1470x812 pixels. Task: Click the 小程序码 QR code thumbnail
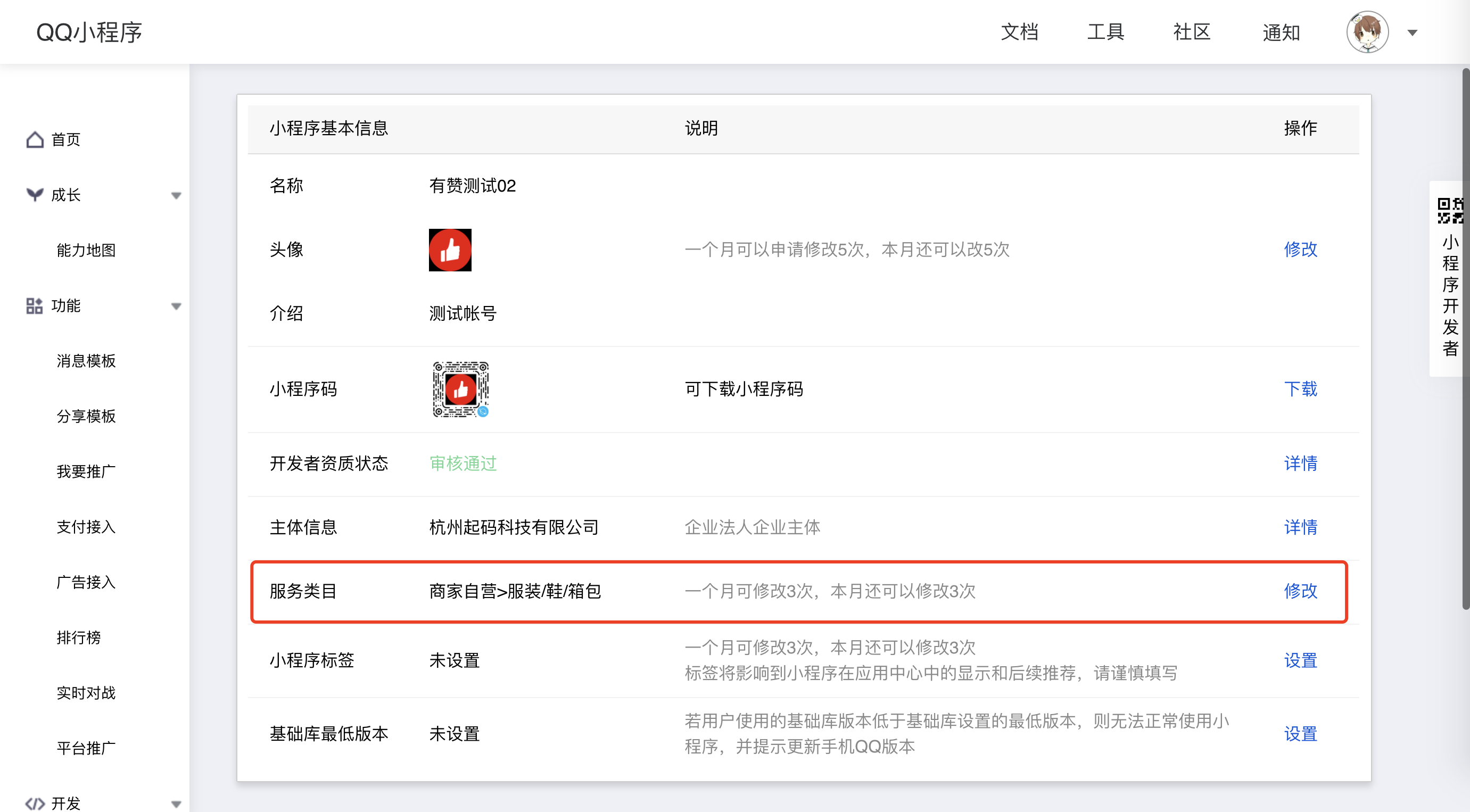[460, 390]
